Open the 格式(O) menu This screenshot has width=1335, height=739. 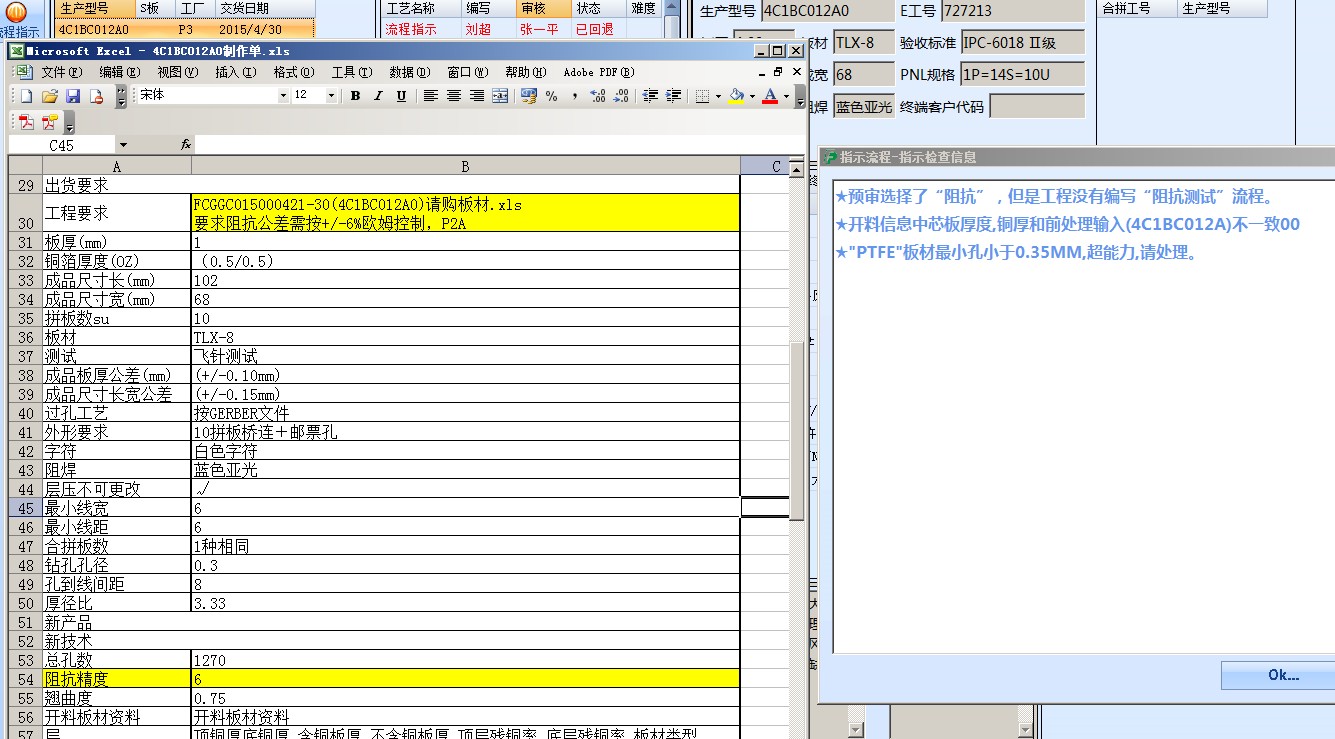click(294, 72)
